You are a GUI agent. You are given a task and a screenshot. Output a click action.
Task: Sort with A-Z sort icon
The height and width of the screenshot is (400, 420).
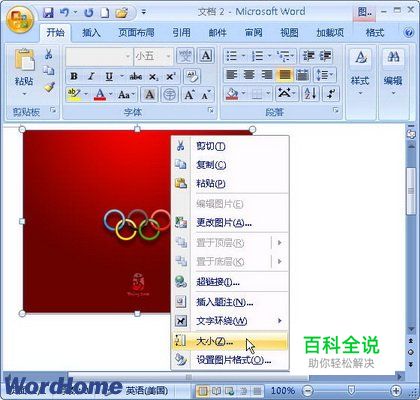[x=311, y=94]
